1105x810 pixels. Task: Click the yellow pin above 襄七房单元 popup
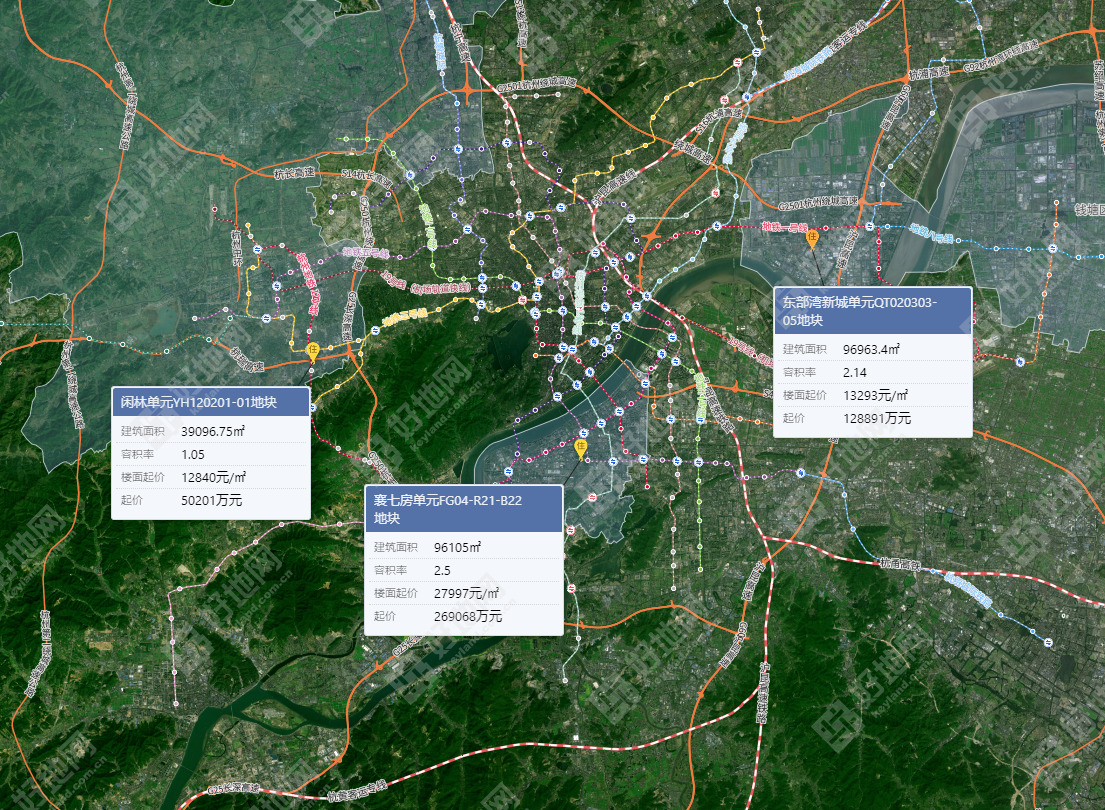tap(580, 448)
